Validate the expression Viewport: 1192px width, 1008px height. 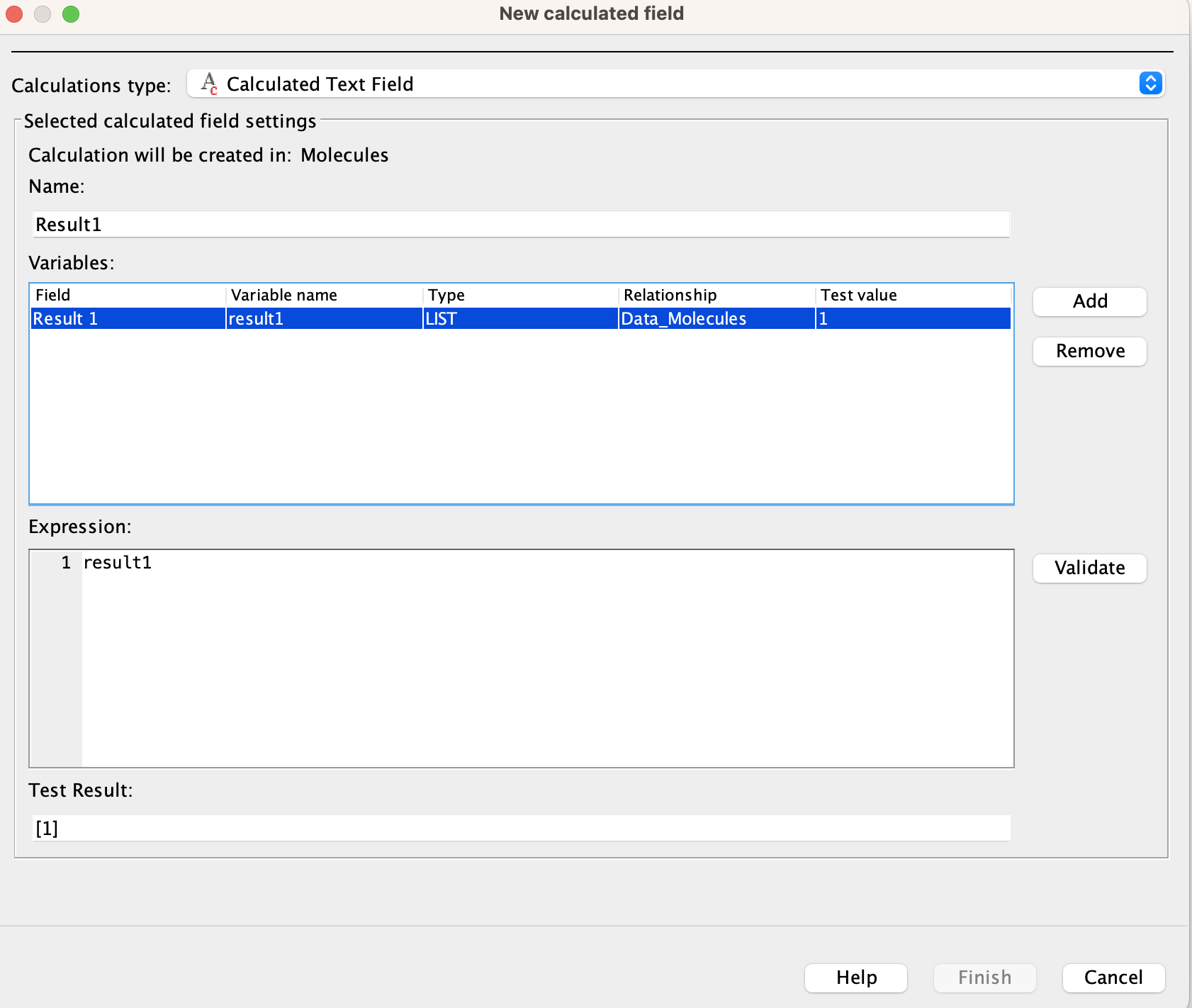(1089, 568)
